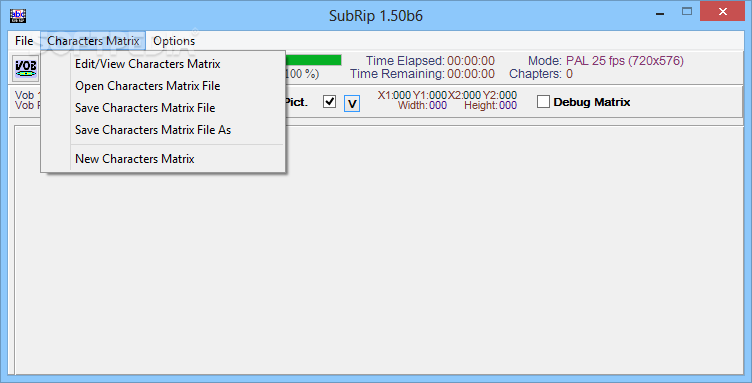Select Edit/View Characters Matrix

(163, 64)
